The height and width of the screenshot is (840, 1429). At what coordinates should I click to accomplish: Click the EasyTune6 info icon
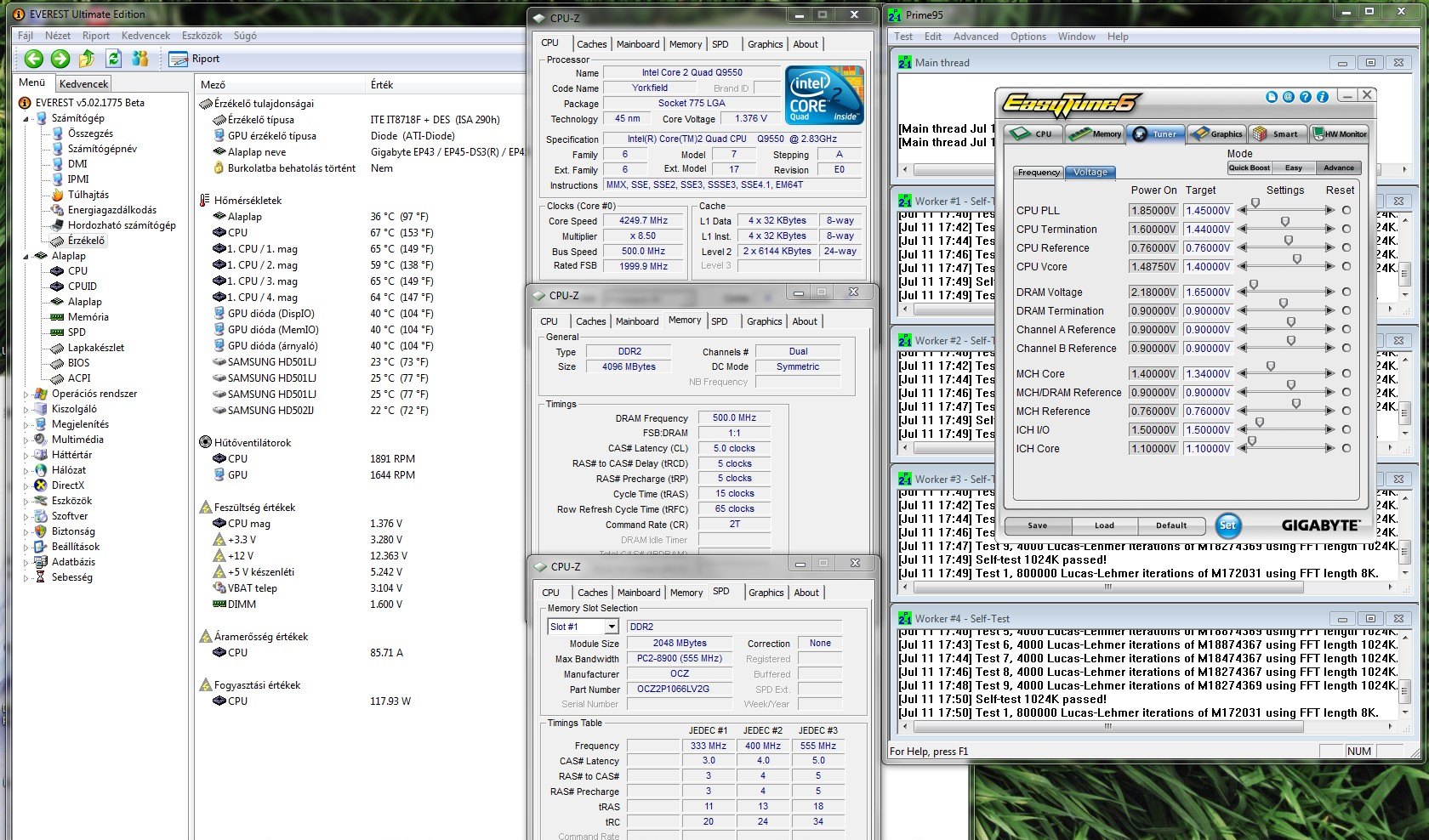pos(1323,97)
